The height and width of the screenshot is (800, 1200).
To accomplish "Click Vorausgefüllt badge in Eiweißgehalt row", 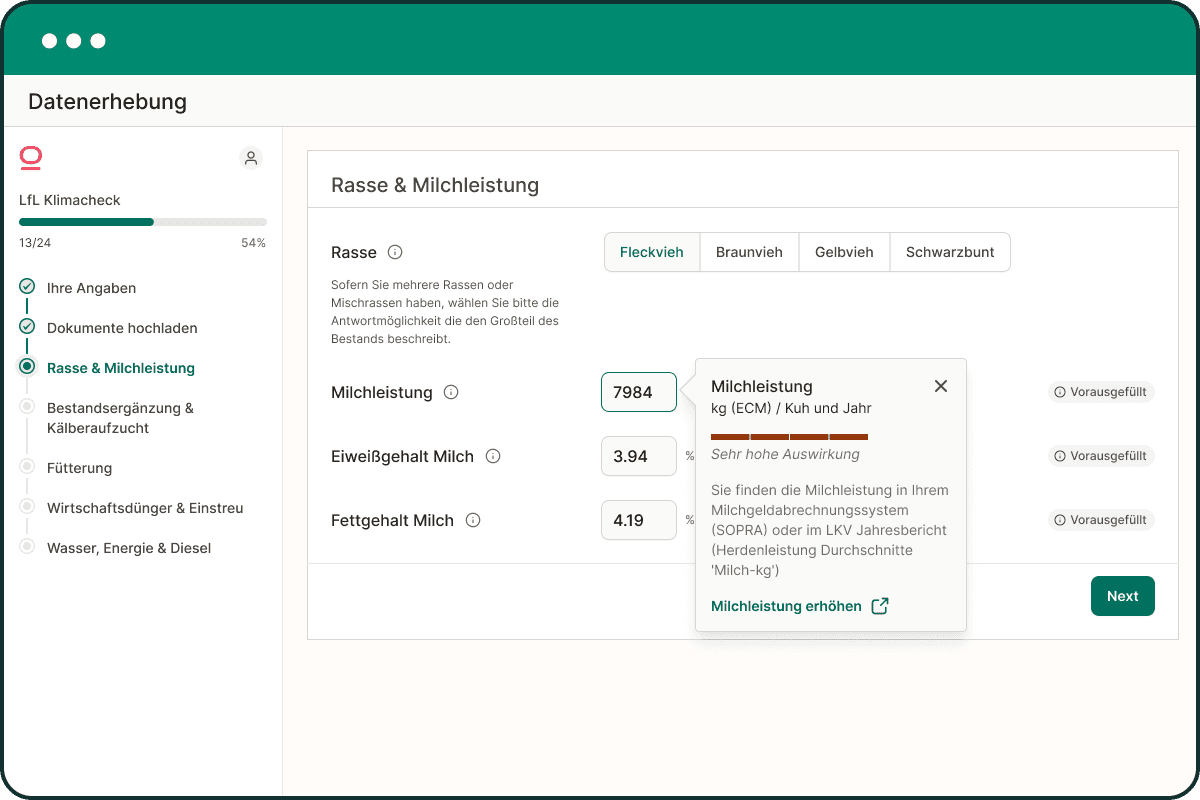I will point(1101,456).
